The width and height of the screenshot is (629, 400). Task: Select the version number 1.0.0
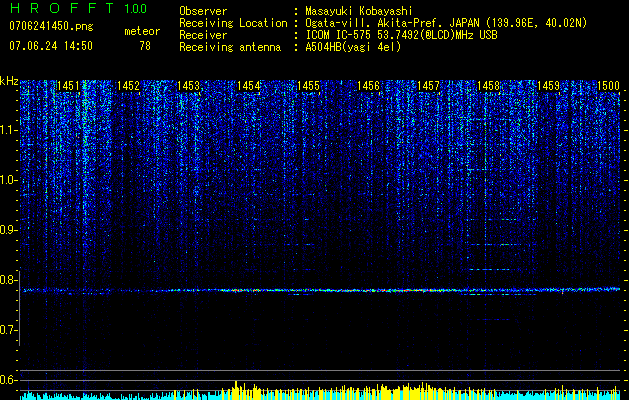point(136,8)
